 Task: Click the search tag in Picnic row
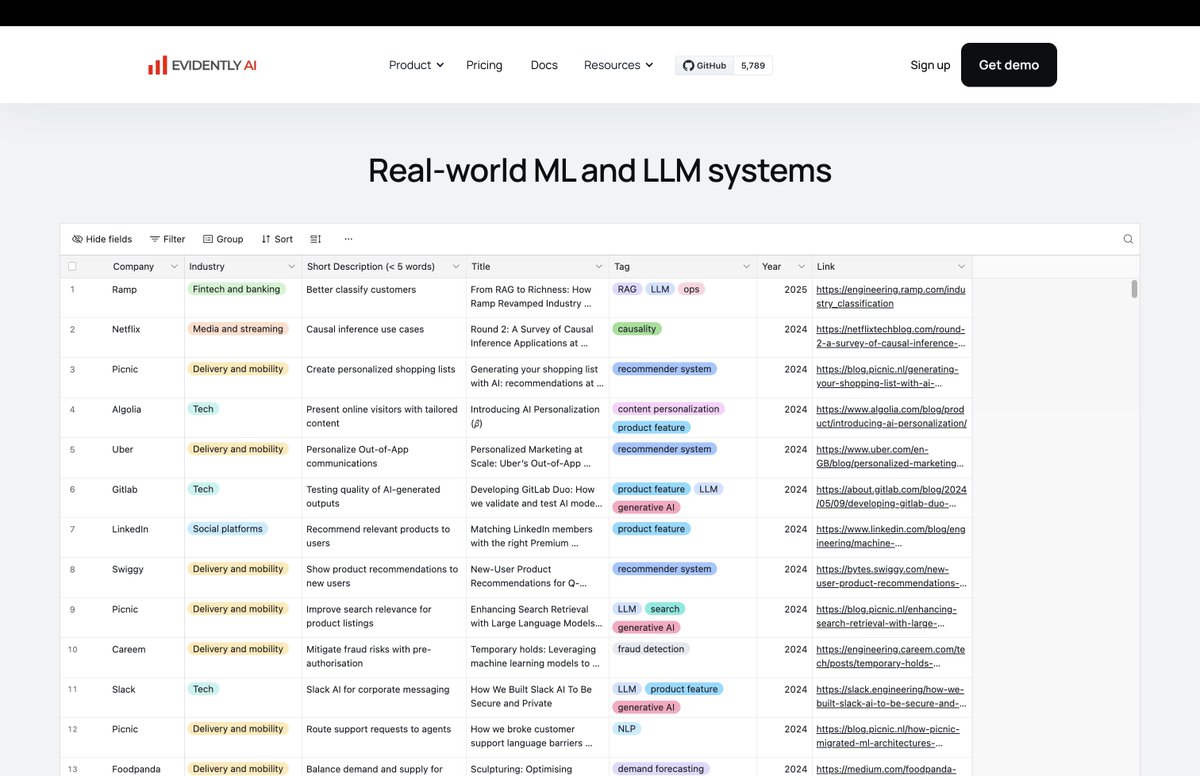(x=664, y=609)
